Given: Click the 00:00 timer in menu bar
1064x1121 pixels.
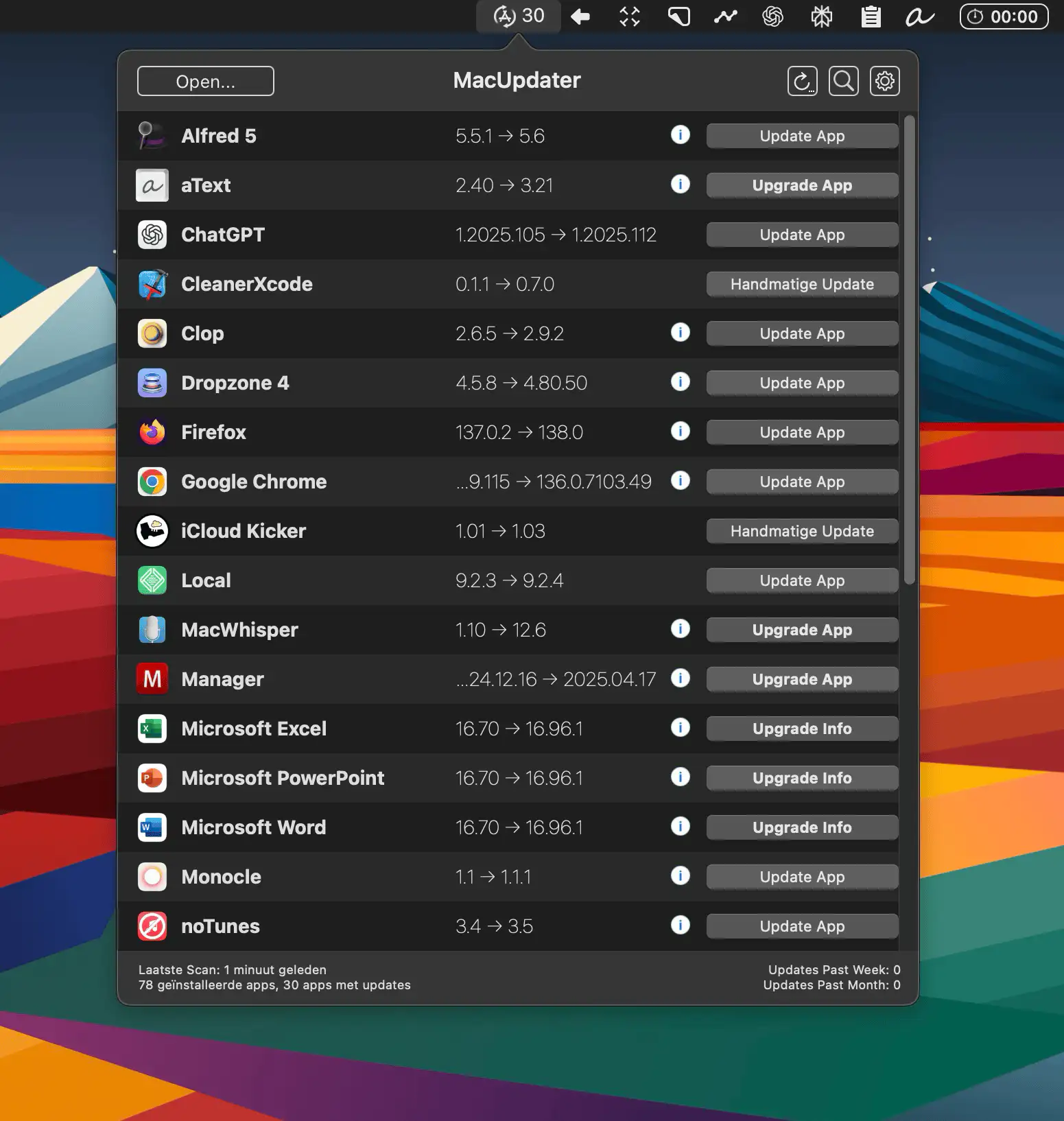Looking at the screenshot, I should [x=1004, y=16].
